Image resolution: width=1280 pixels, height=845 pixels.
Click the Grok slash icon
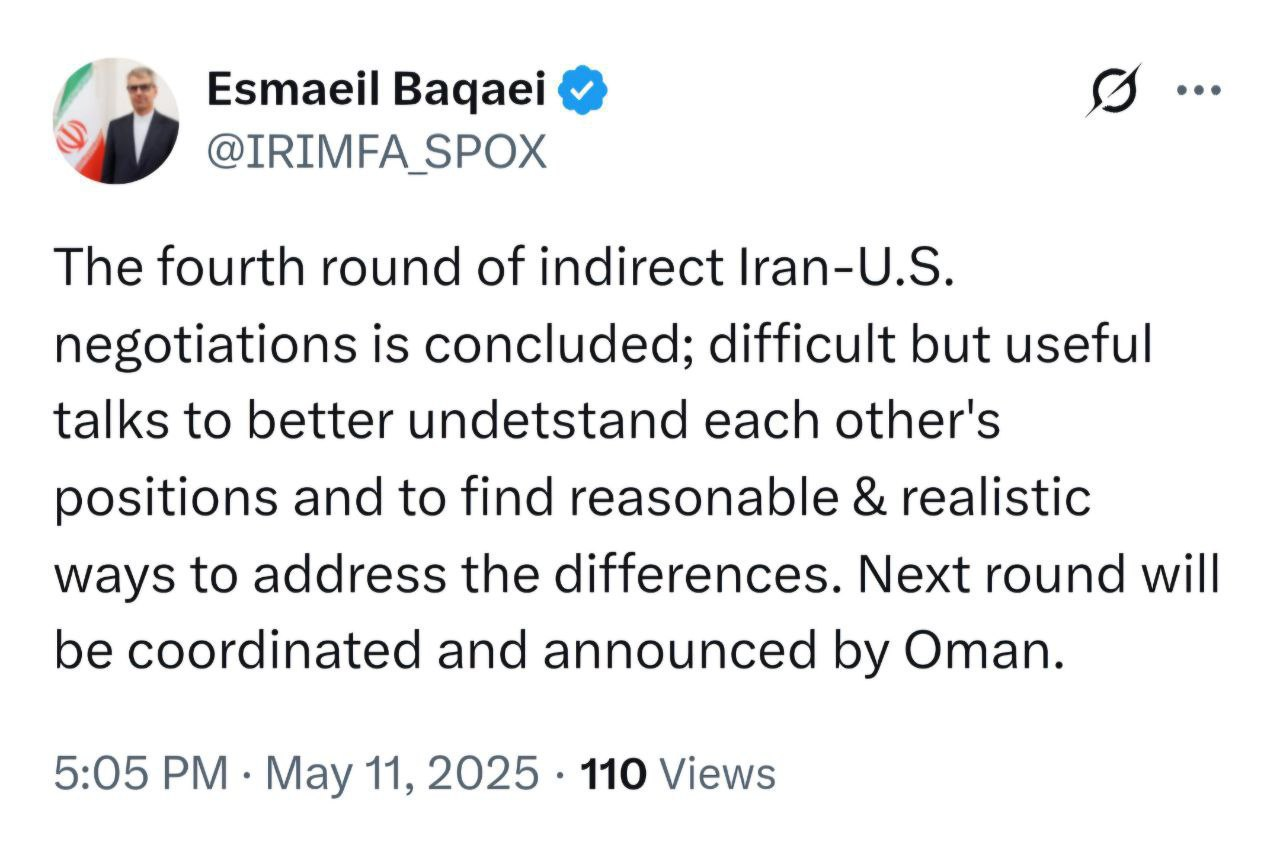coord(1114,91)
